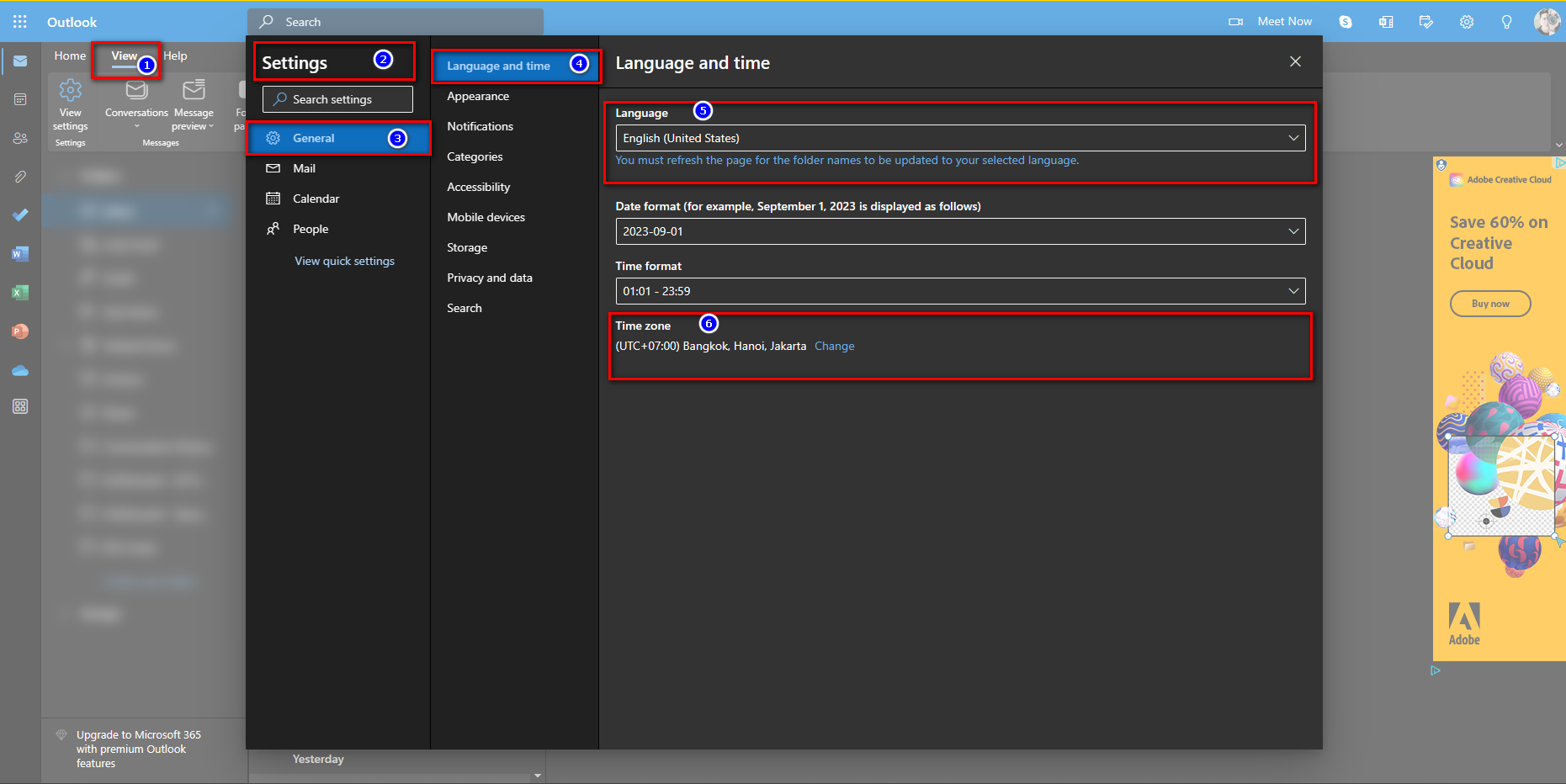The height and width of the screenshot is (784, 1566).
Task: Open the Time format dropdown
Action: click(x=960, y=291)
